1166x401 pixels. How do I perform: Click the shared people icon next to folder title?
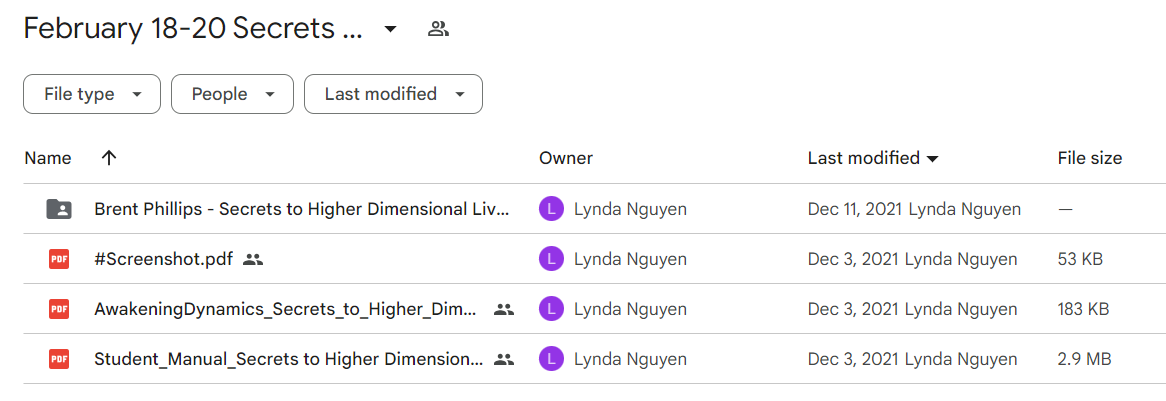[438, 29]
